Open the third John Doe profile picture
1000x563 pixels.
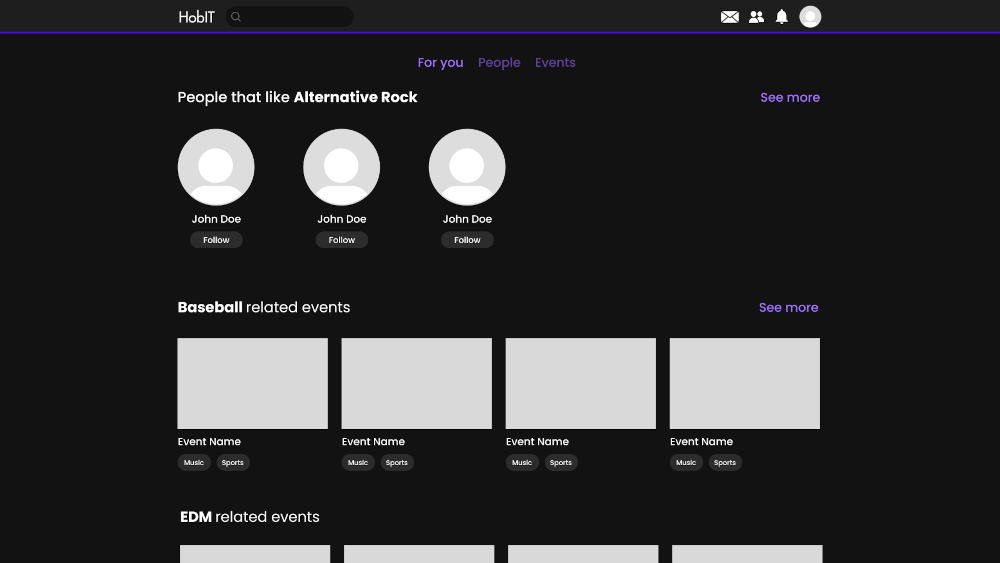(467, 167)
